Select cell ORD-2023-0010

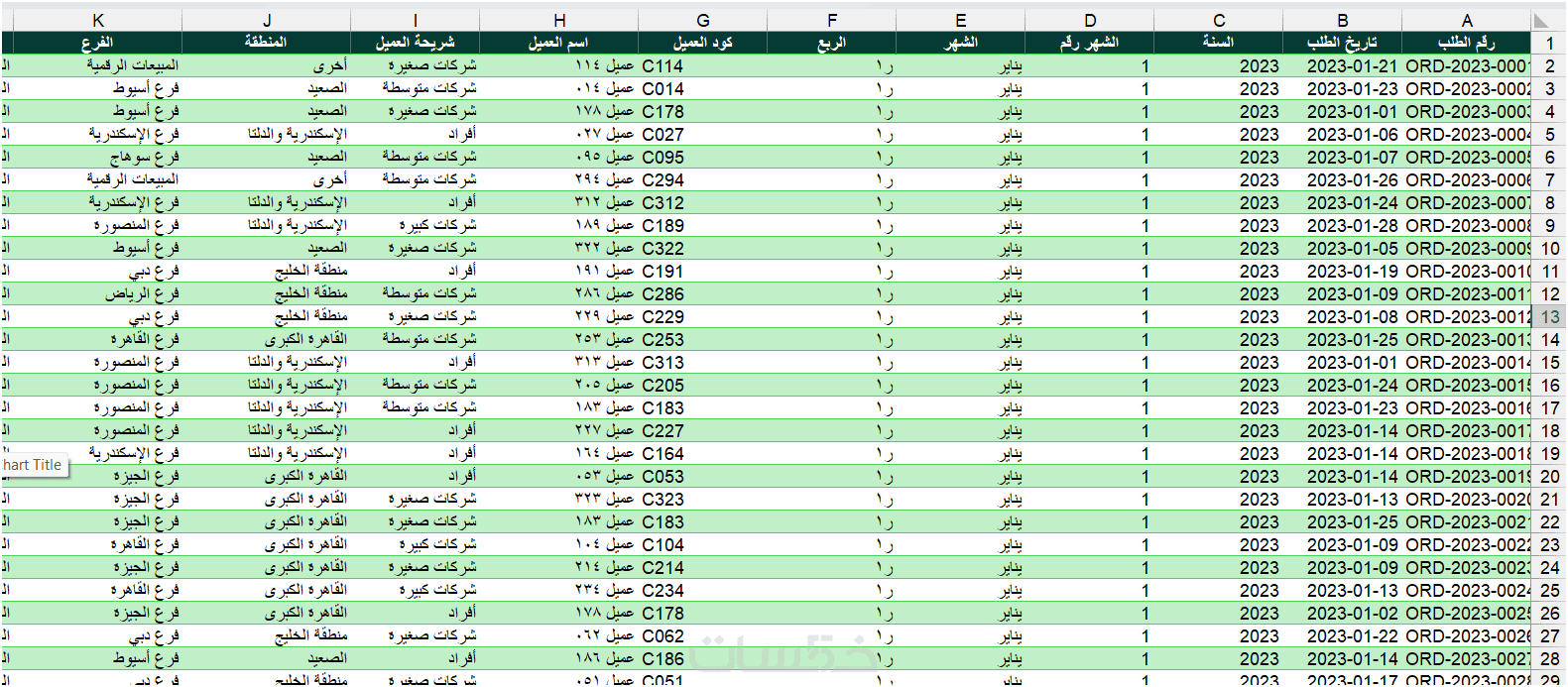(1467, 272)
